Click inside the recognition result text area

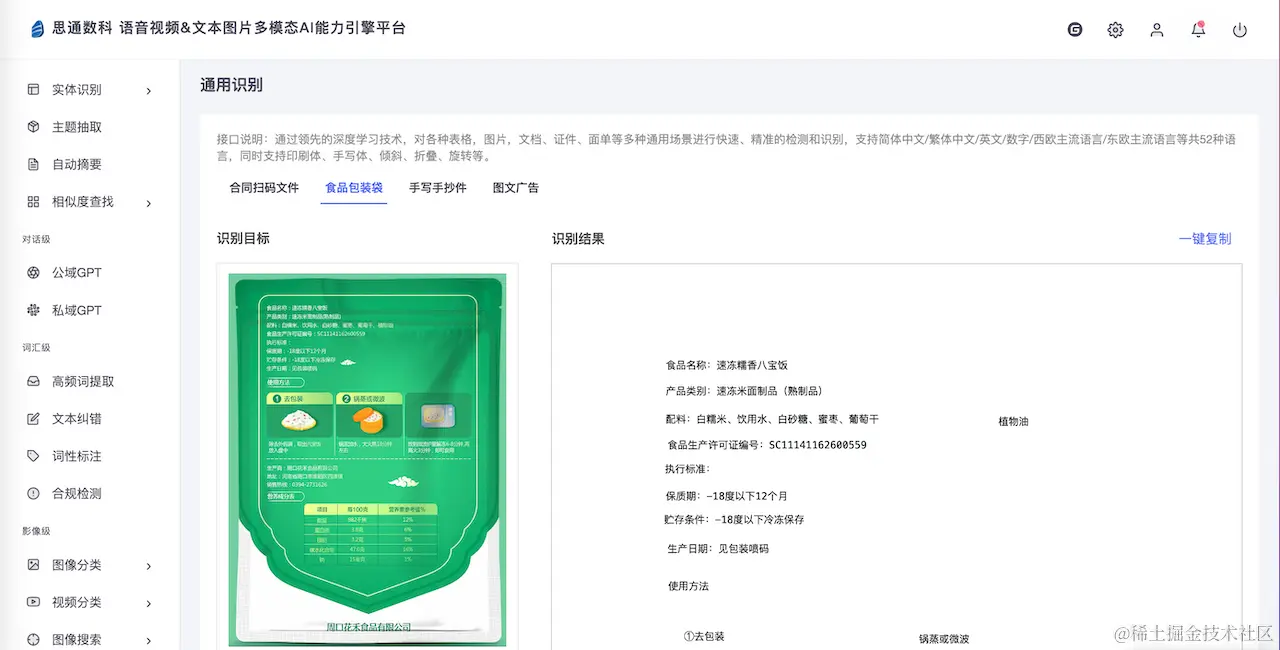[x=895, y=450]
